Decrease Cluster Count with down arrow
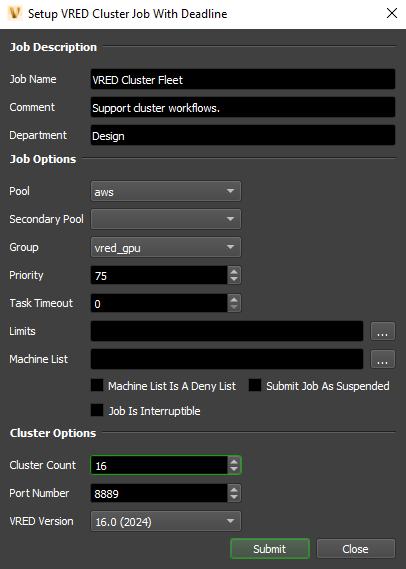406x569 pixels. point(234,470)
